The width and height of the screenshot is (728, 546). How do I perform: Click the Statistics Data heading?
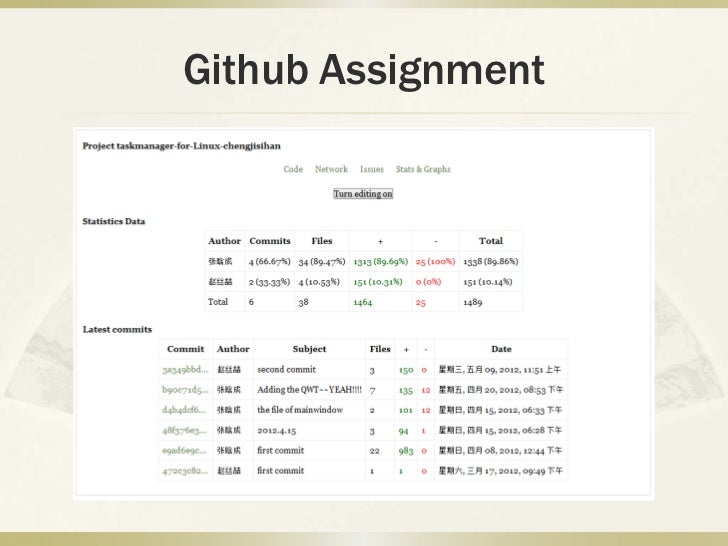coord(114,221)
